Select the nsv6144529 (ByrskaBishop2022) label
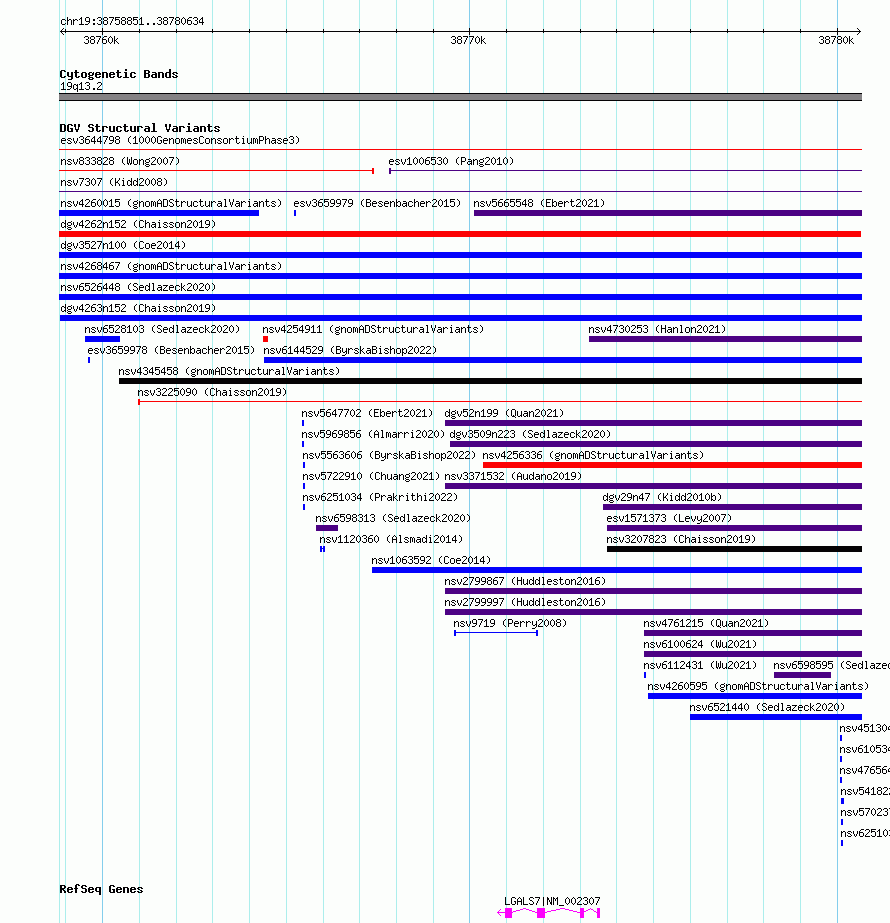Image resolution: width=890 pixels, height=923 pixels. tap(350, 350)
